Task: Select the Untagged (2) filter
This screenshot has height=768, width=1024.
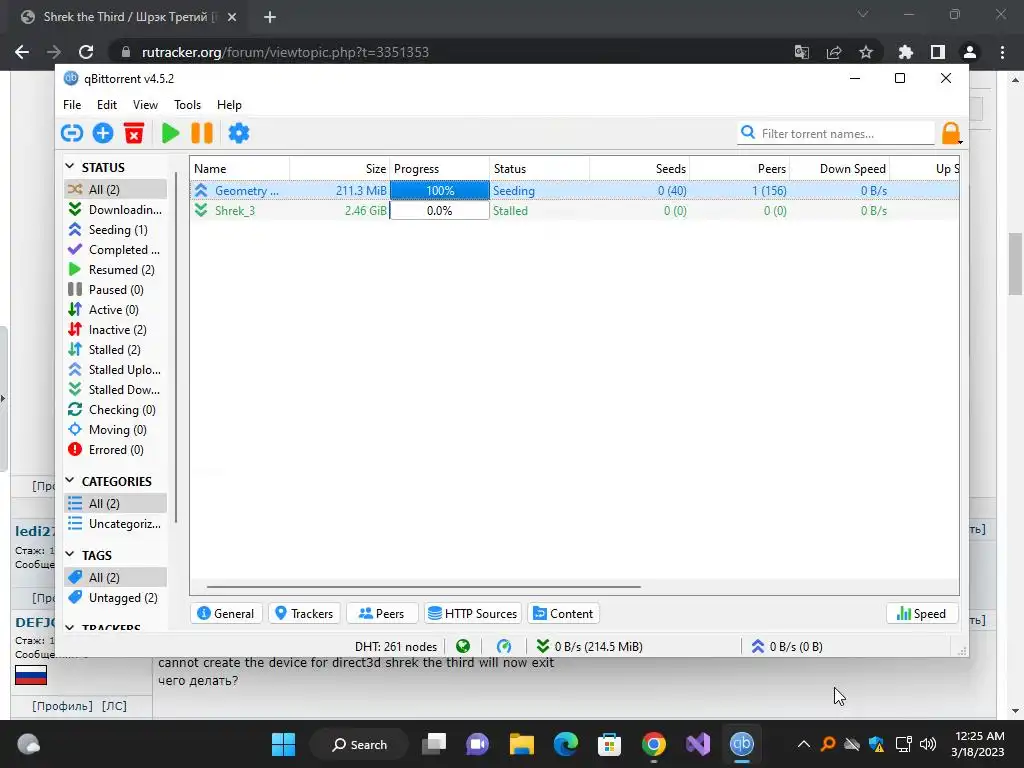Action: pos(116,598)
